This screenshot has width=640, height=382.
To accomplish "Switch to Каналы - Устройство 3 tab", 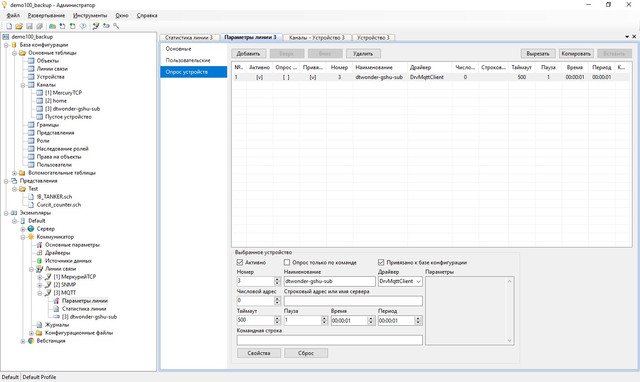I will 317,38.
